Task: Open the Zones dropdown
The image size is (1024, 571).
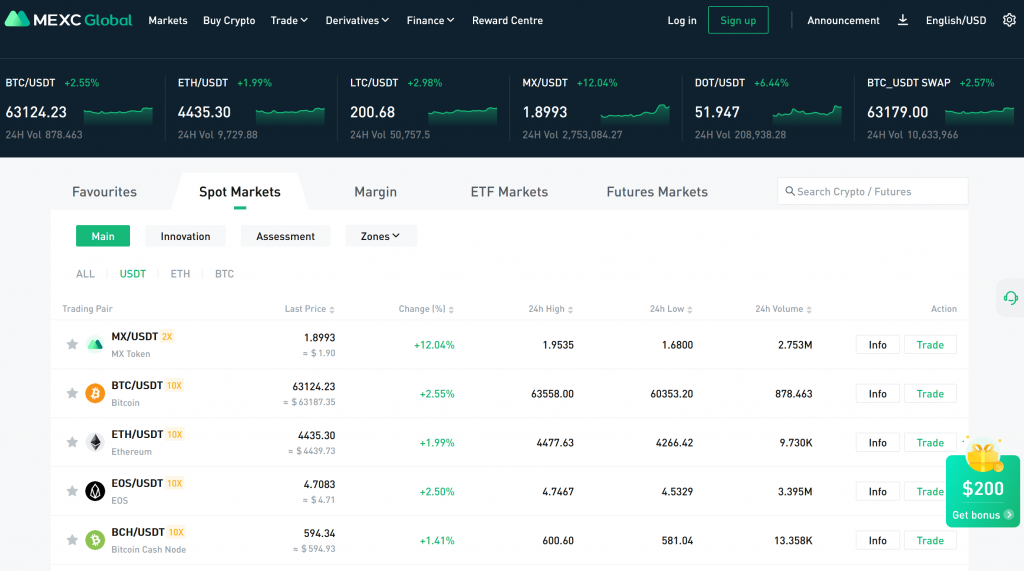Action: coord(380,236)
